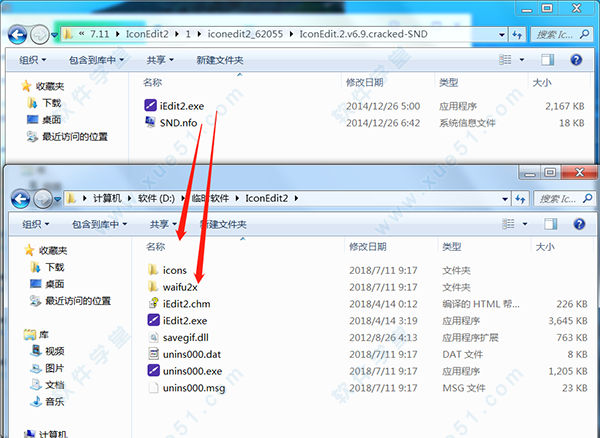This screenshot has height=438, width=600.
Task: Open 组织 menu in lower window
Action: [36, 224]
